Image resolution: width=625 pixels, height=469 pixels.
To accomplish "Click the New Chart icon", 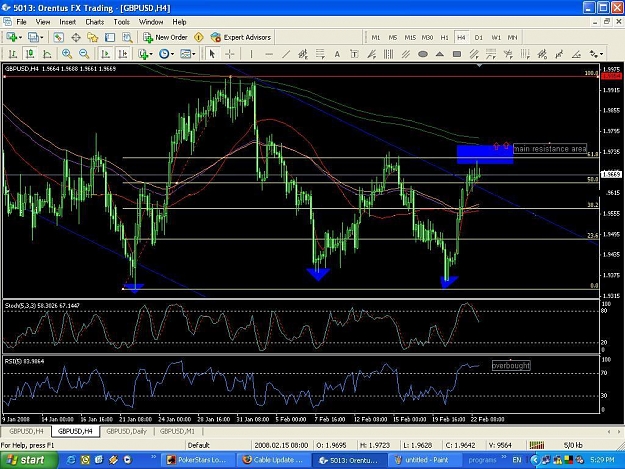I will tap(11, 37).
